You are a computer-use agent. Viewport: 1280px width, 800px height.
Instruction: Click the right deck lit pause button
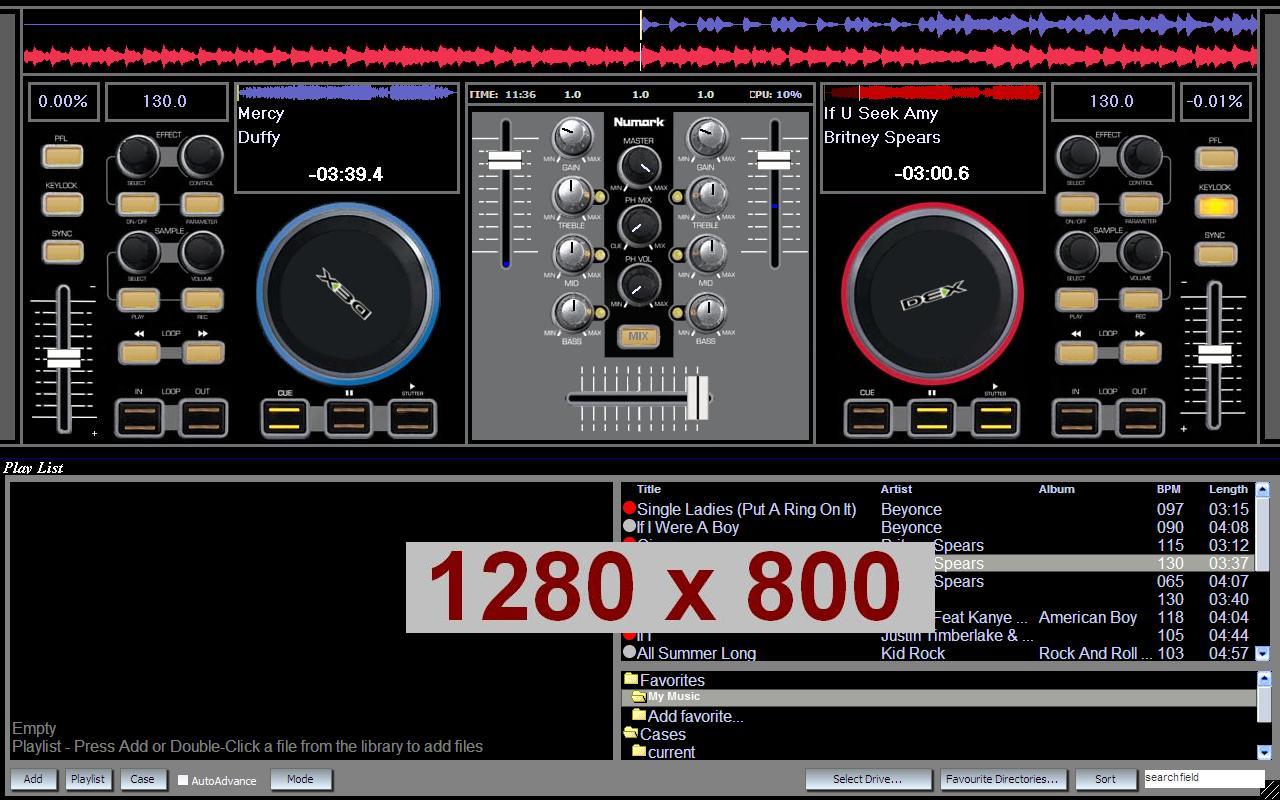tap(931, 418)
